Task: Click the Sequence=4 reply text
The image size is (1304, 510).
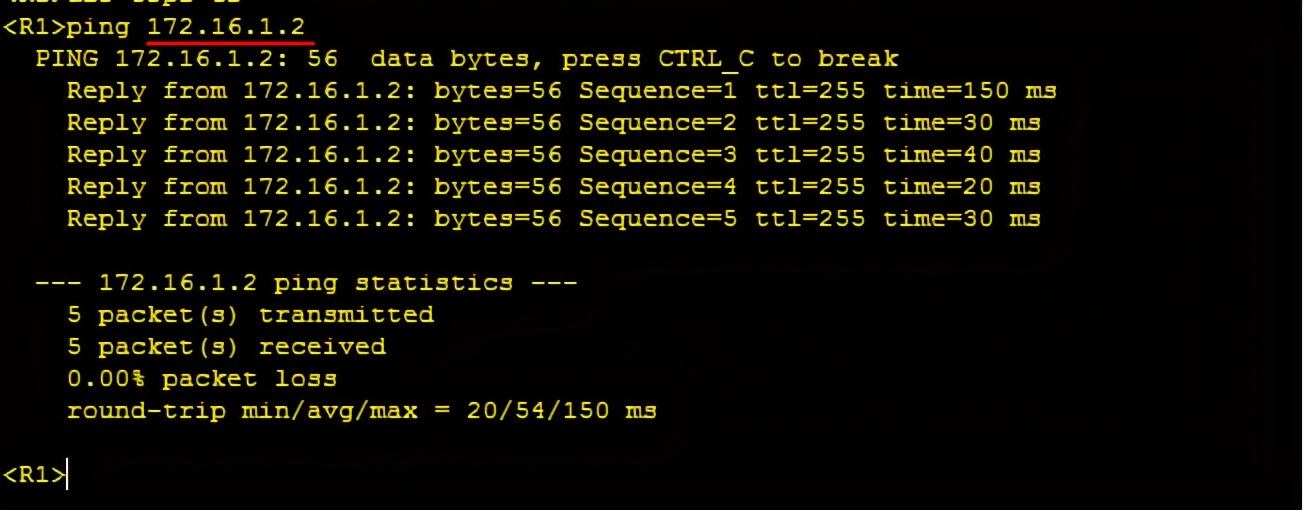Action: [x=658, y=187]
